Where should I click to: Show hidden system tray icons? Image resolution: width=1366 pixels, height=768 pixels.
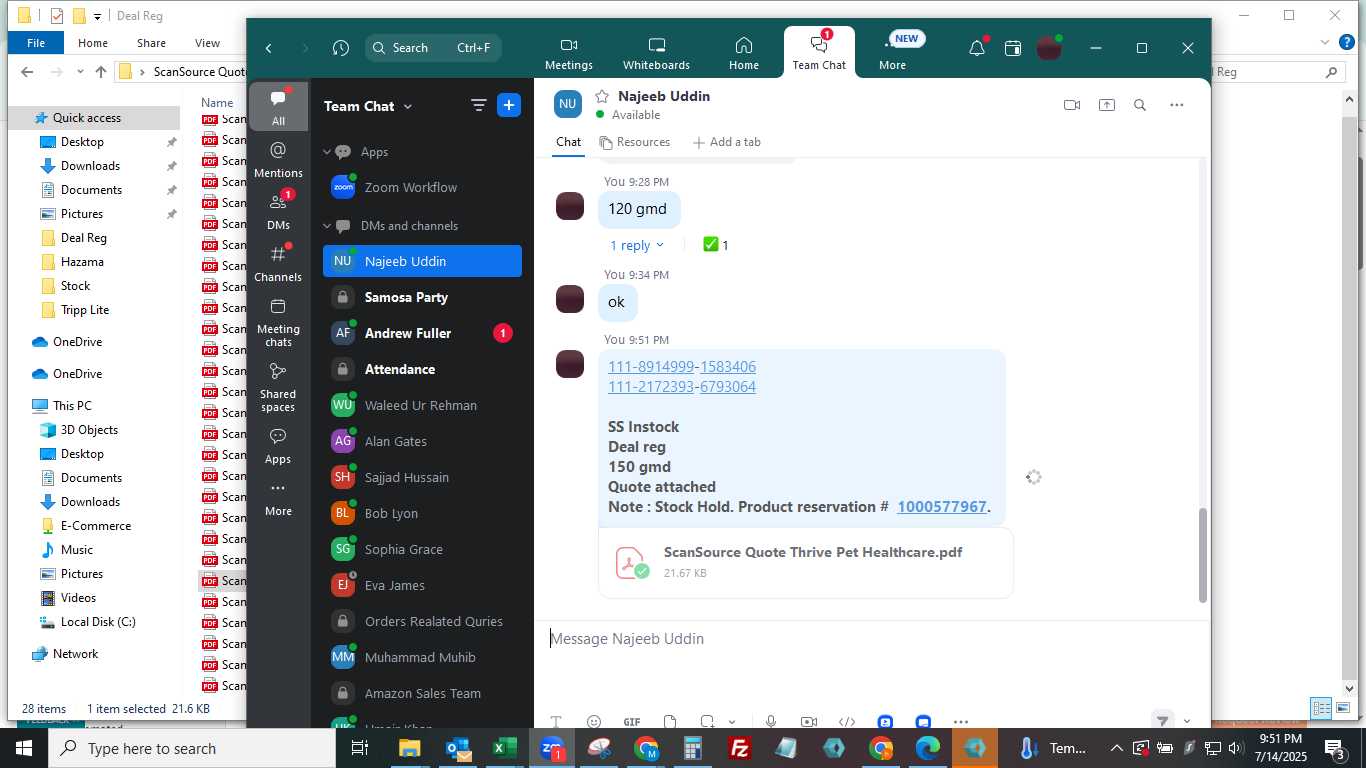pyautogui.click(x=1116, y=748)
